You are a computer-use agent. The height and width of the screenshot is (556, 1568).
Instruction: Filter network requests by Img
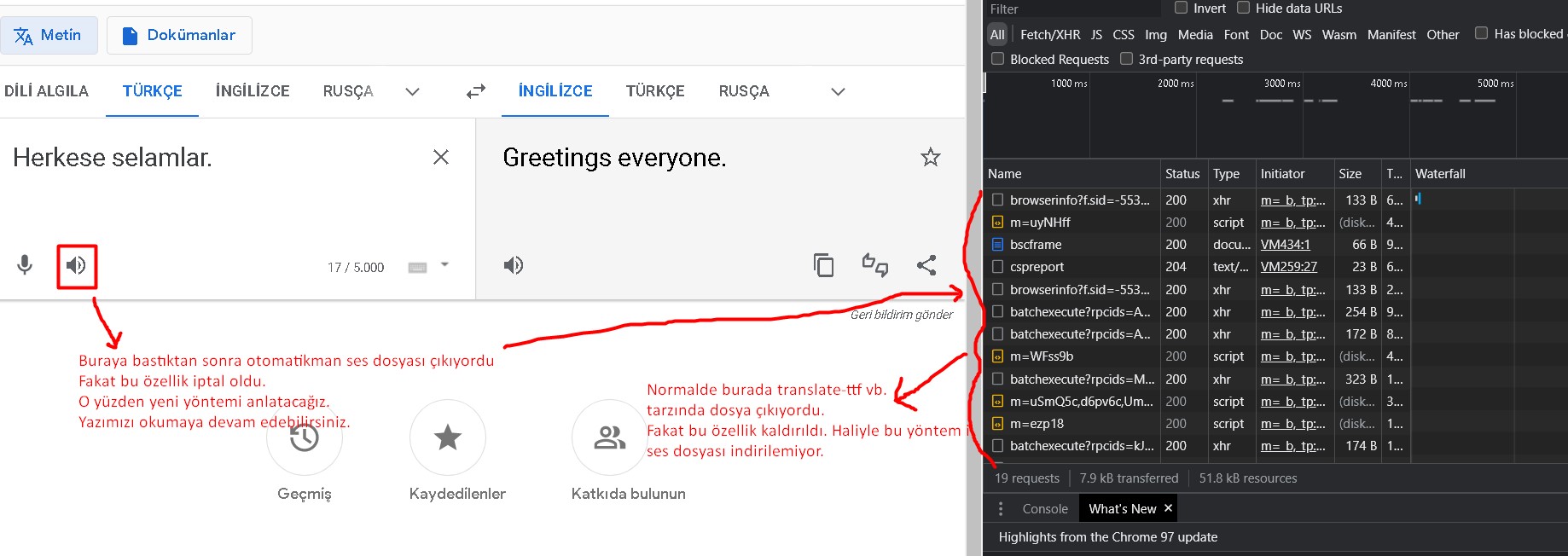coord(1156,35)
